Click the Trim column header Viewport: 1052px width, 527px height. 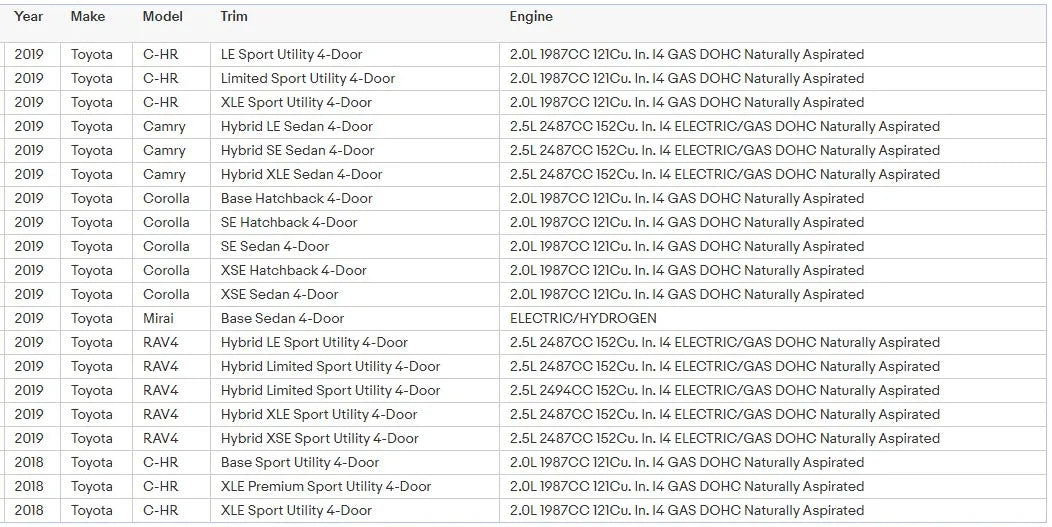click(234, 17)
